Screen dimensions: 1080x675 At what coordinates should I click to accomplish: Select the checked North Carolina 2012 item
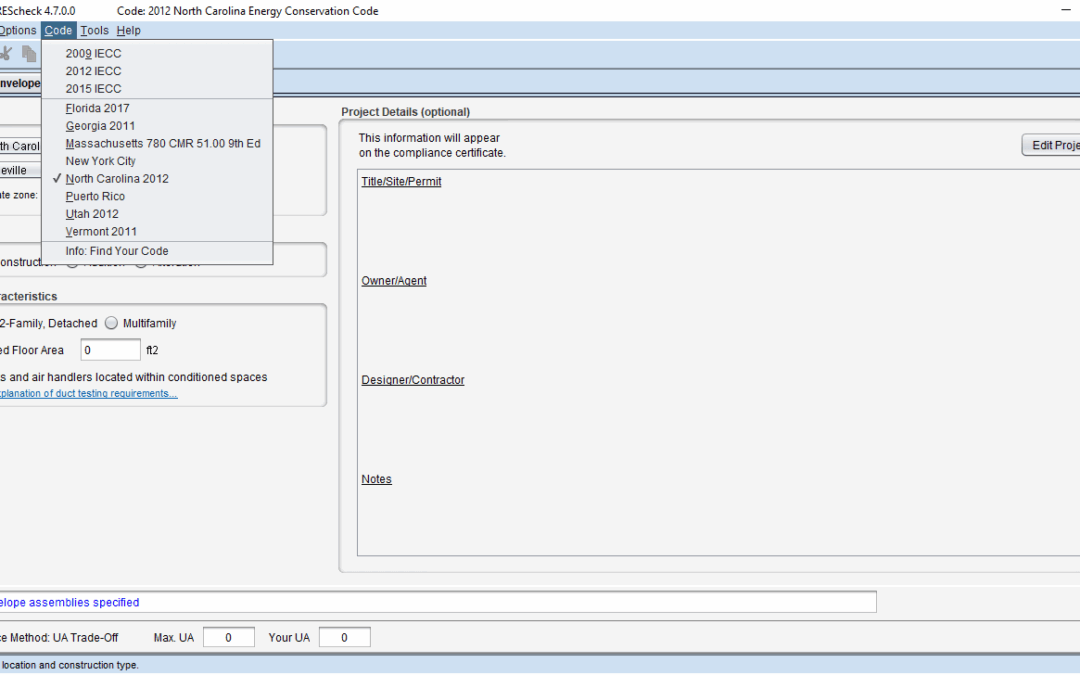click(117, 179)
